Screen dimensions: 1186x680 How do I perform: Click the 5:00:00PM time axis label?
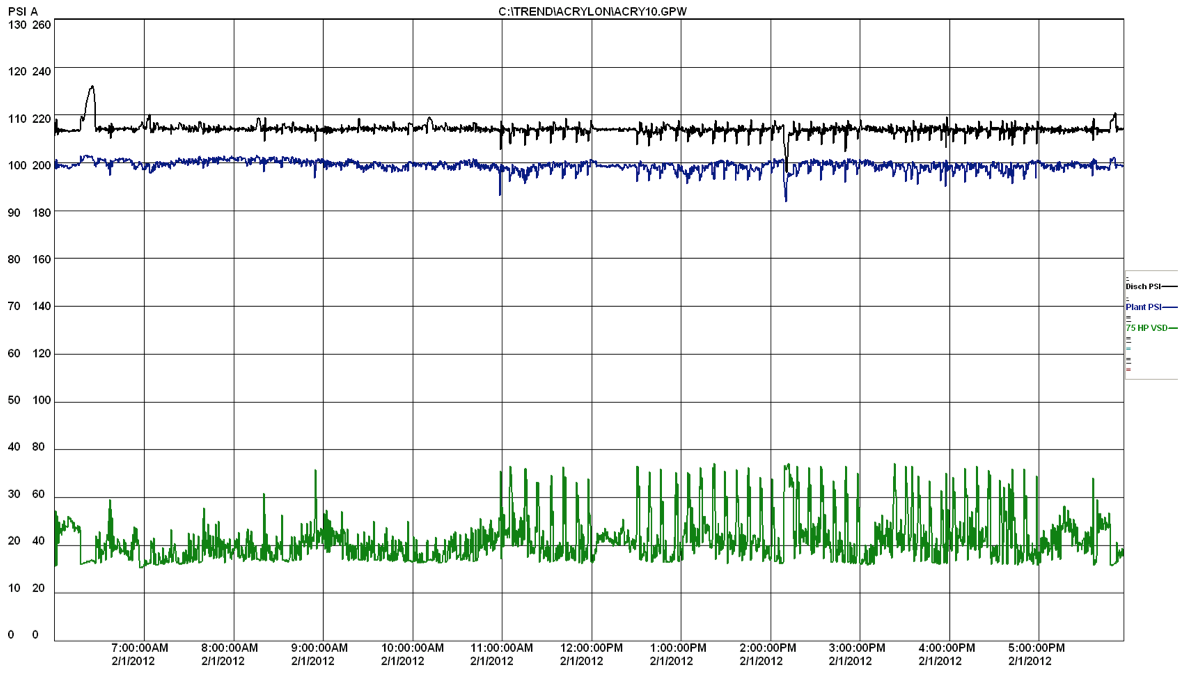click(1036, 648)
